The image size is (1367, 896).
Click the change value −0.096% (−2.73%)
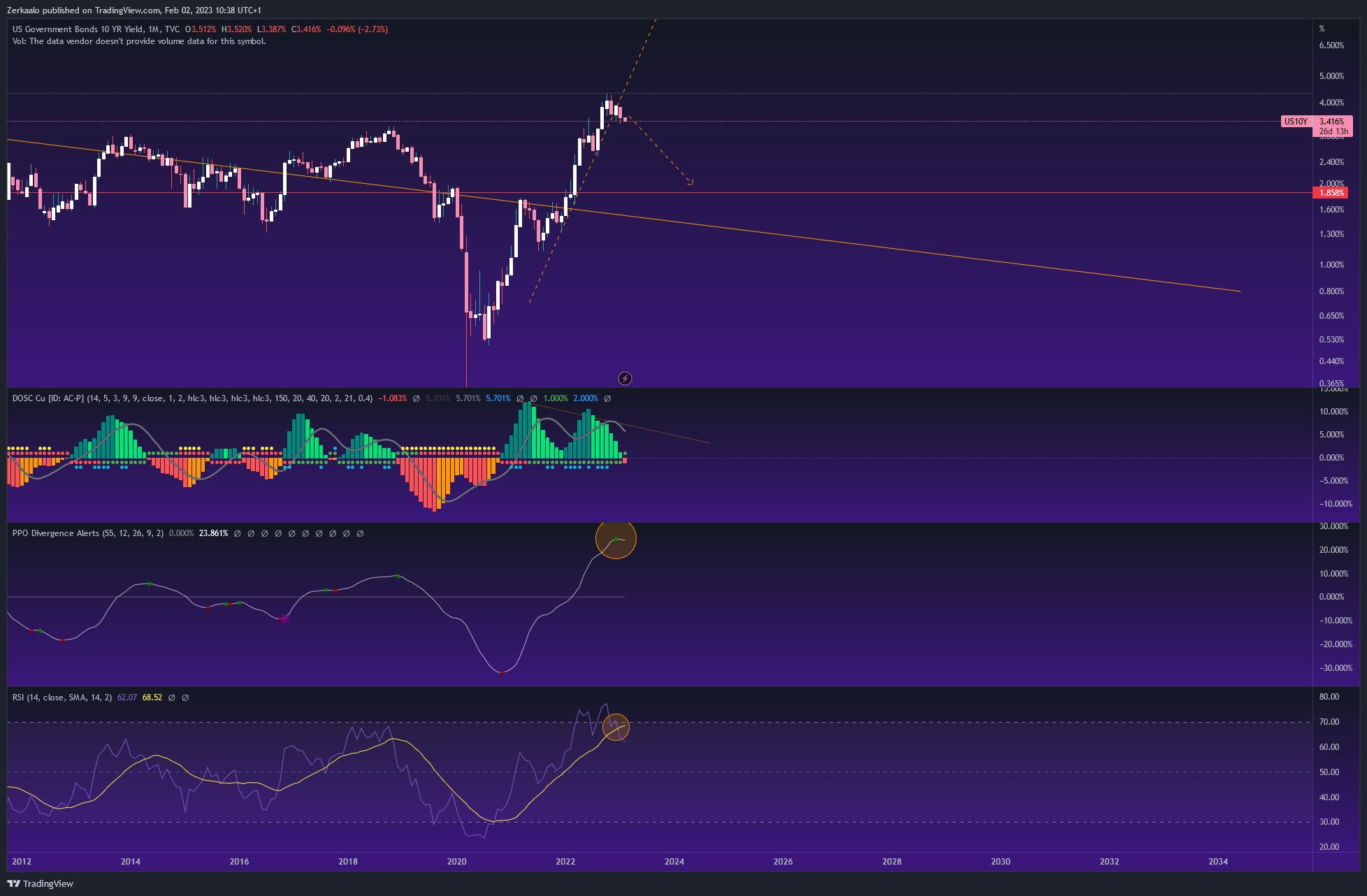pyautogui.click(x=357, y=29)
